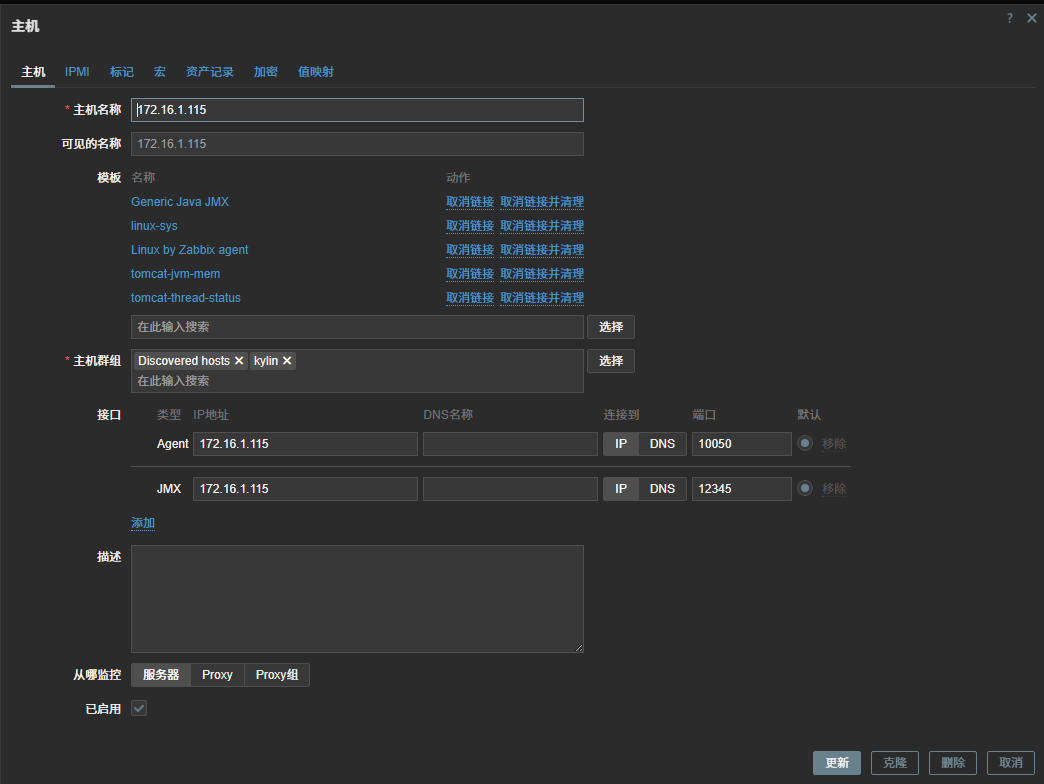The width and height of the screenshot is (1044, 784).
Task: Click the help question mark icon
Action: pos(1010,18)
